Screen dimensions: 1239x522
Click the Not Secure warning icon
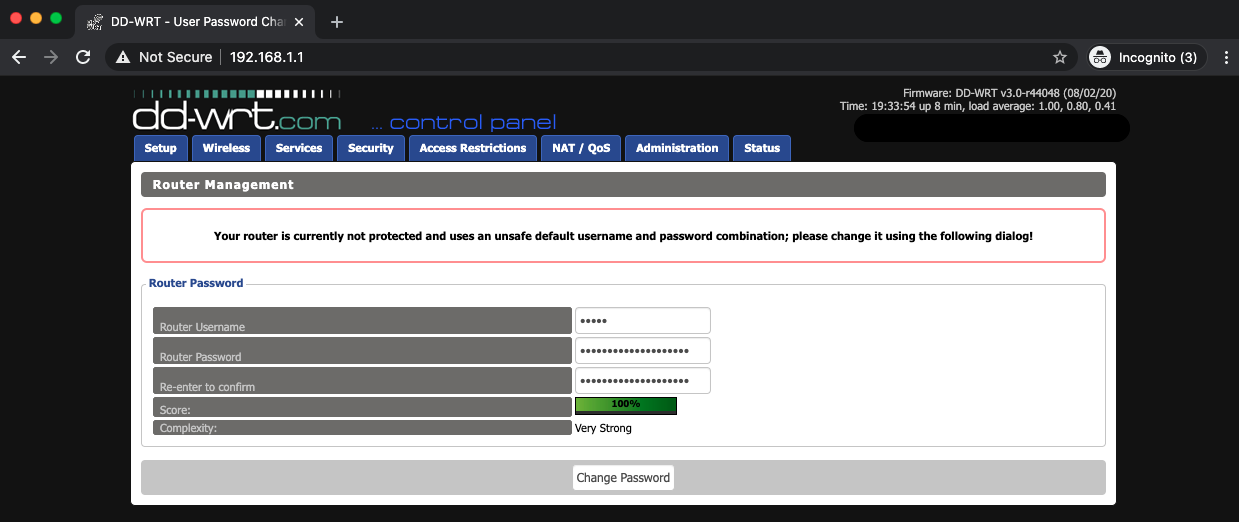(x=123, y=57)
